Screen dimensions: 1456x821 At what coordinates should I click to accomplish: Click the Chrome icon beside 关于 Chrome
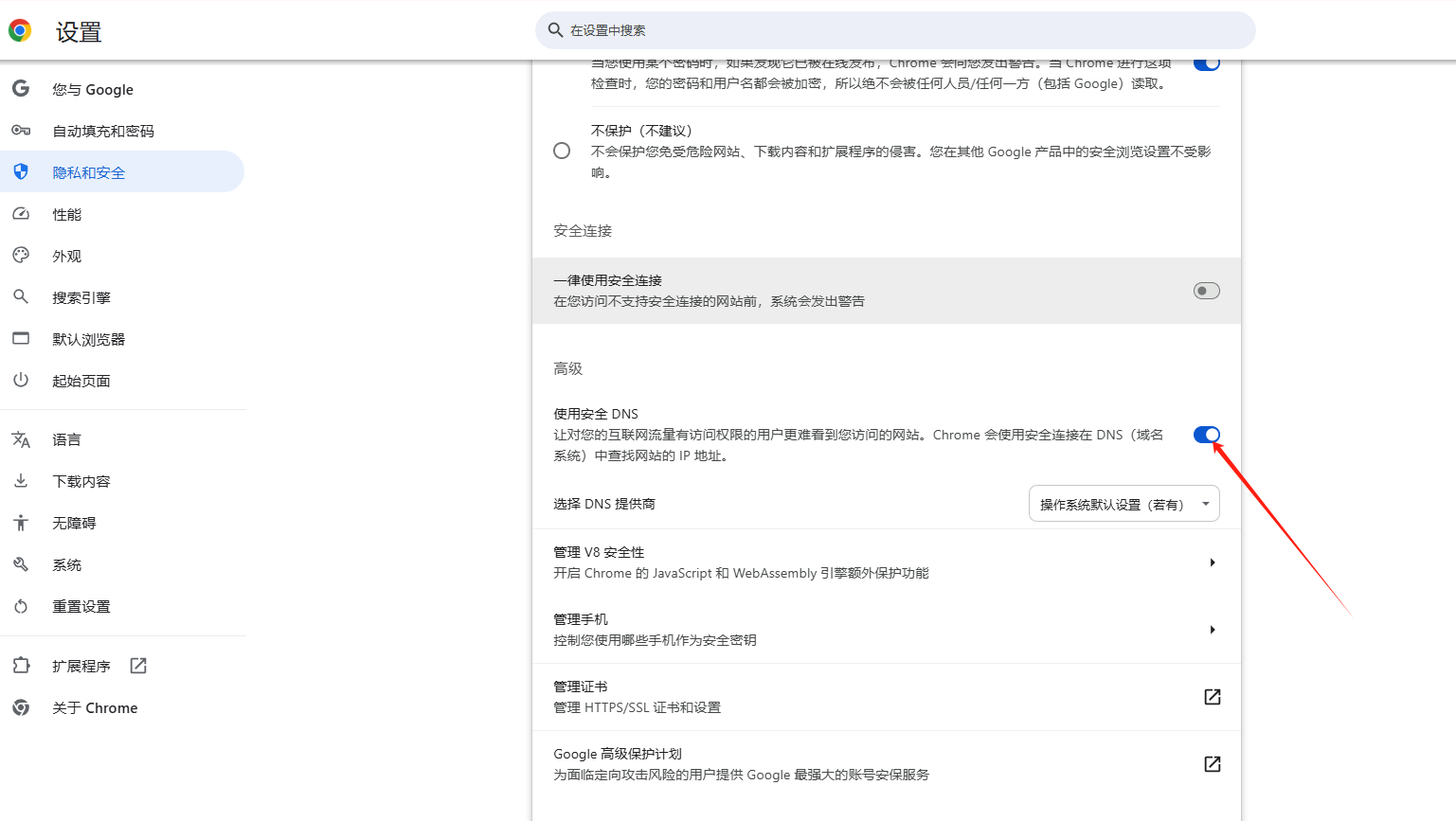[x=21, y=707]
